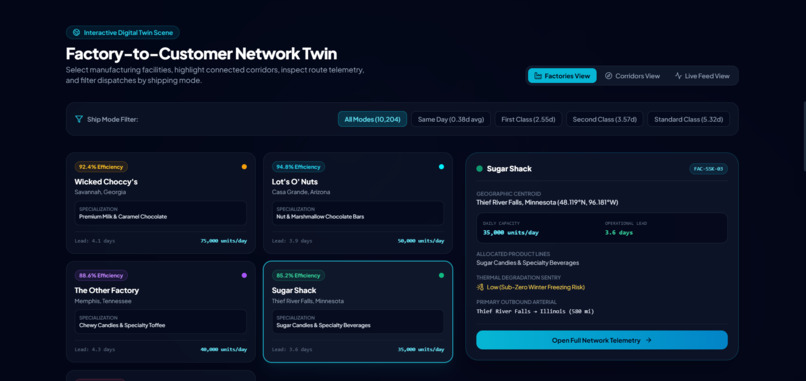Click the compass icon in Corridors View tab
Screen dimensions: 806x381
click(609, 76)
